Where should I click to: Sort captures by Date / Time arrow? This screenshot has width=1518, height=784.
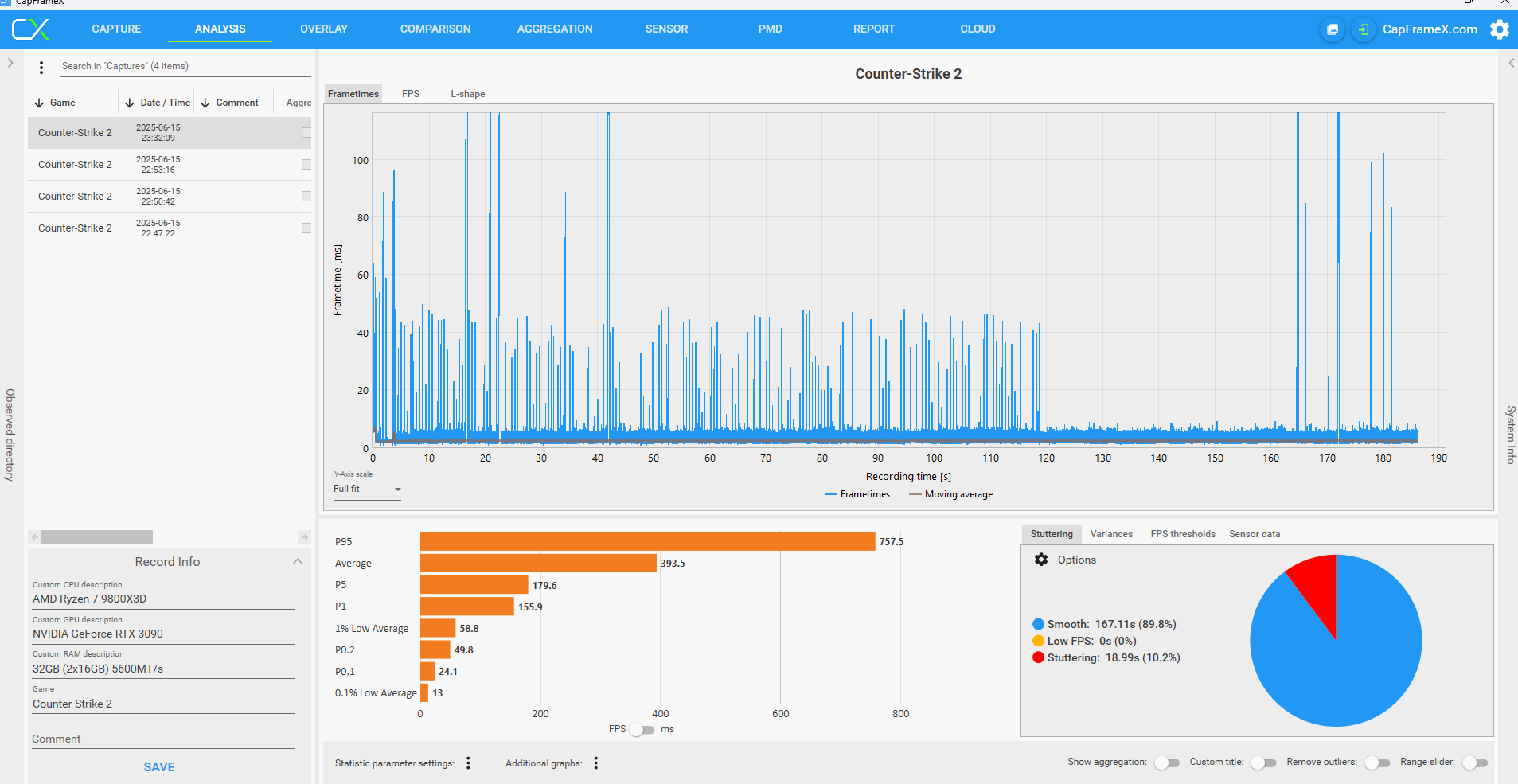click(x=130, y=103)
